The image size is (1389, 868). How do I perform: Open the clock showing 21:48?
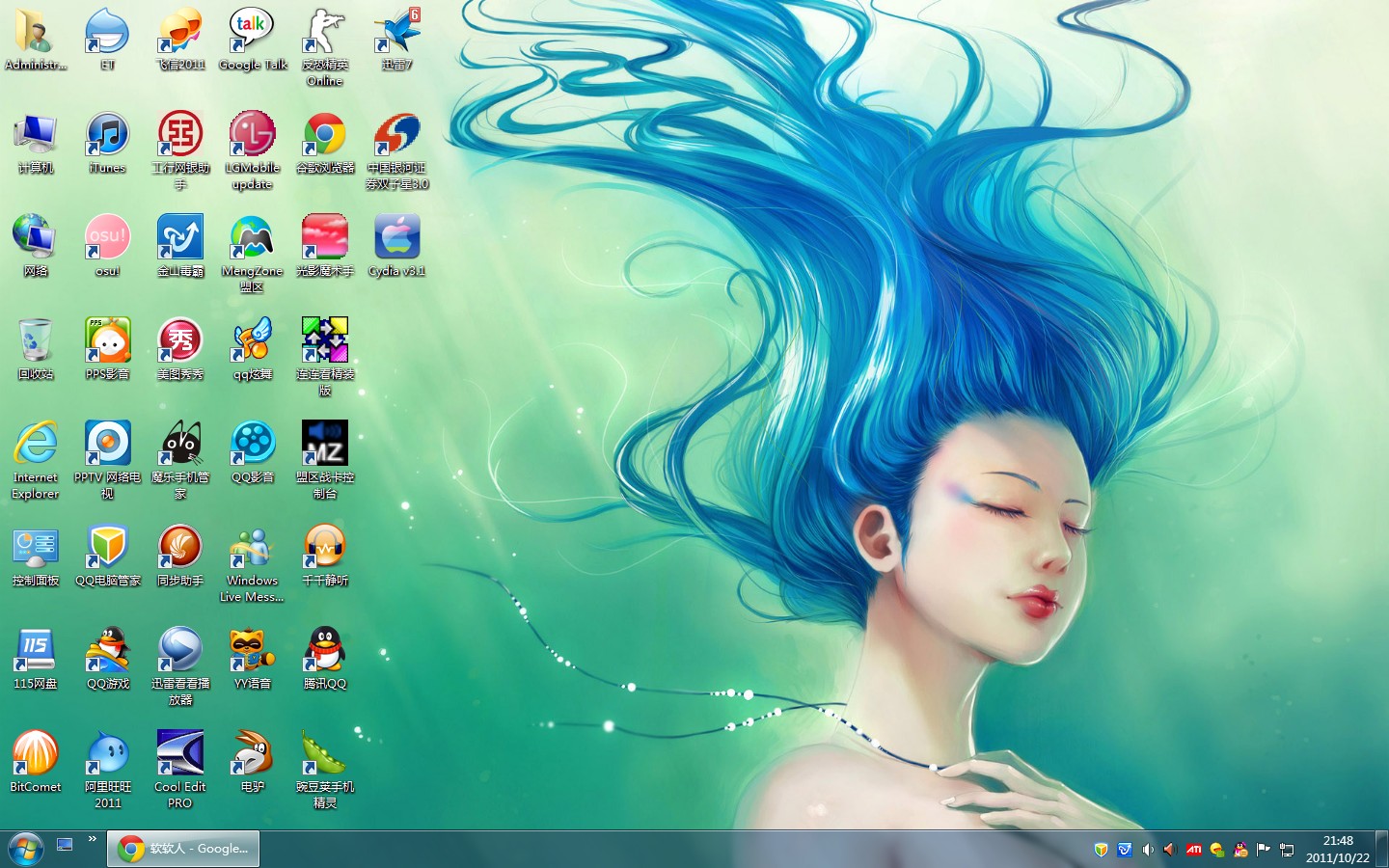point(1338,849)
